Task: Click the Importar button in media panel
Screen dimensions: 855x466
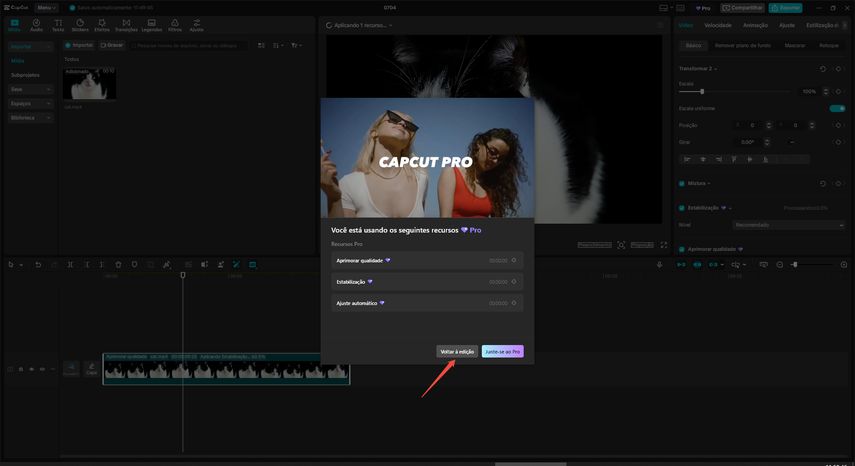Action: pos(79,45)
